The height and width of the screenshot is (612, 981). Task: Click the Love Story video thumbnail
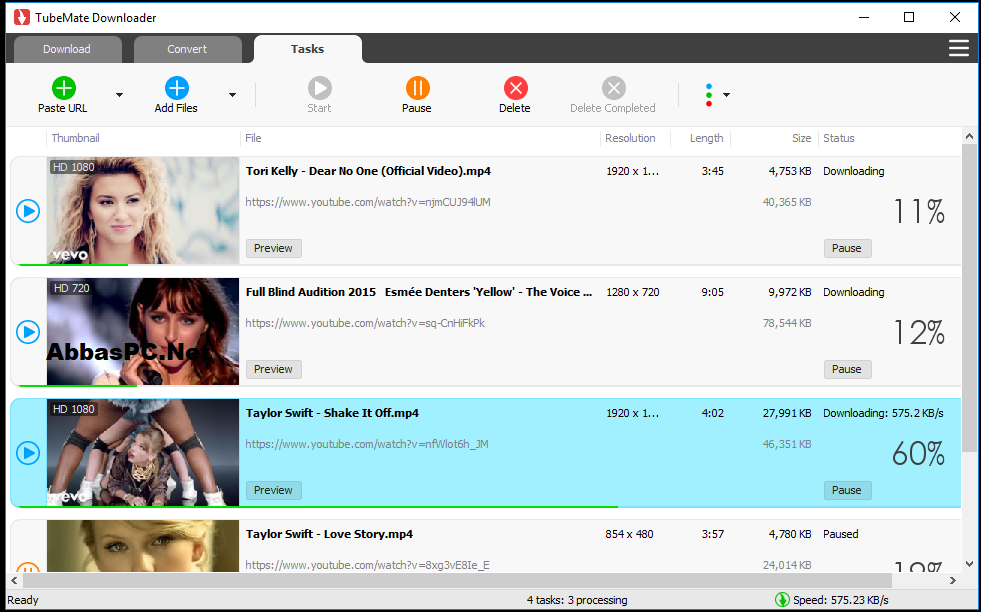pyautogui.click(x=143, y=546)
